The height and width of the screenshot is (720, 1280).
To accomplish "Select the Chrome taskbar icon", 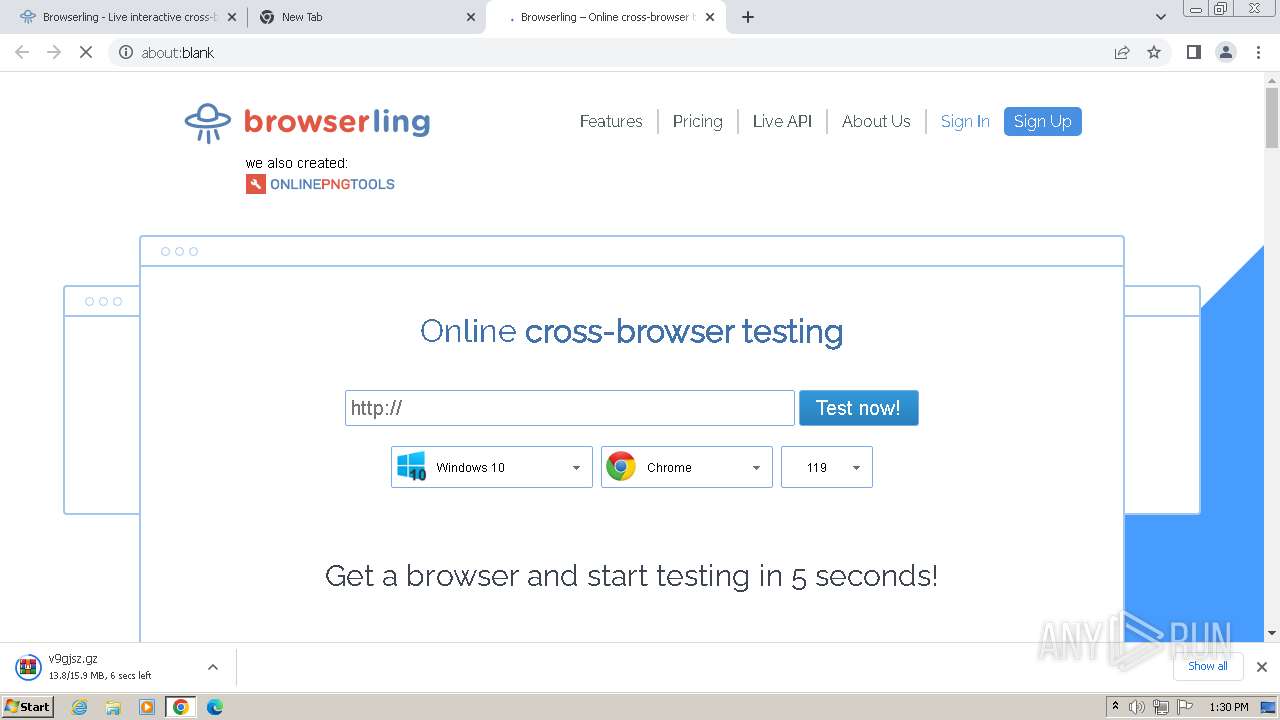I will click(181, 707).
